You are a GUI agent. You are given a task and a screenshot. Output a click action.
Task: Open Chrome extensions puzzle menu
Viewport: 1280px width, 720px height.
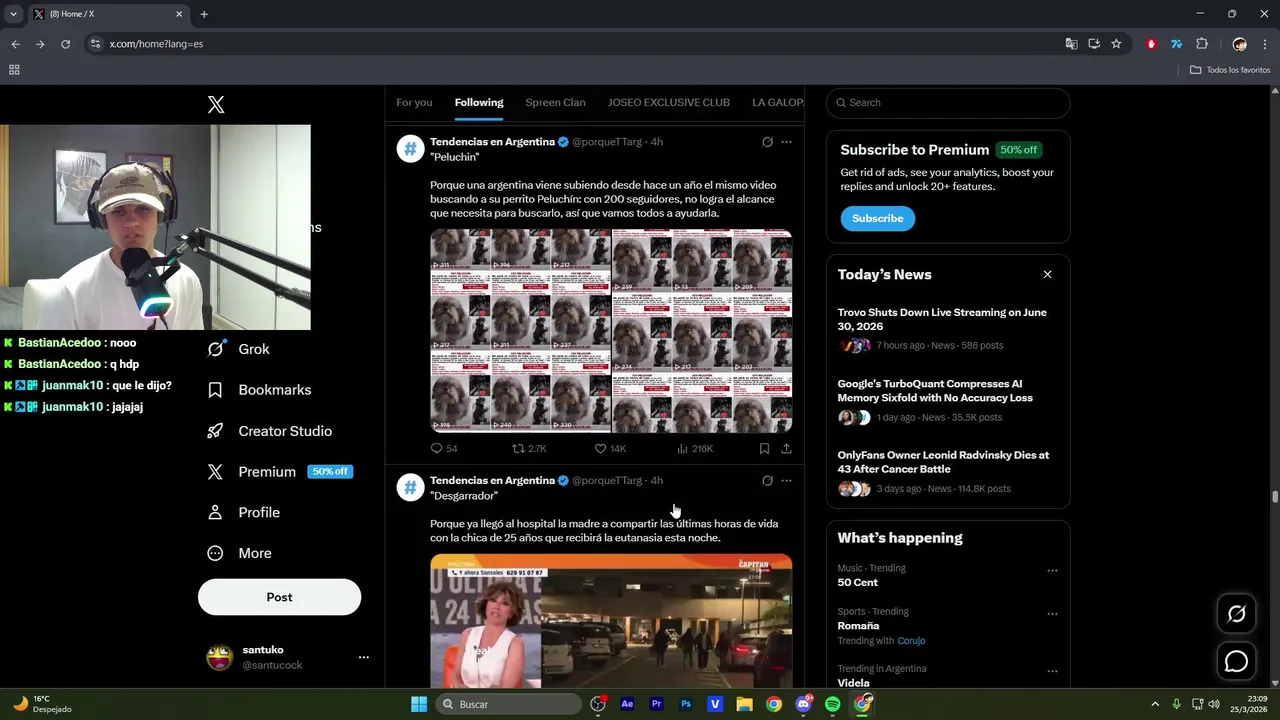coord(1202,44)
